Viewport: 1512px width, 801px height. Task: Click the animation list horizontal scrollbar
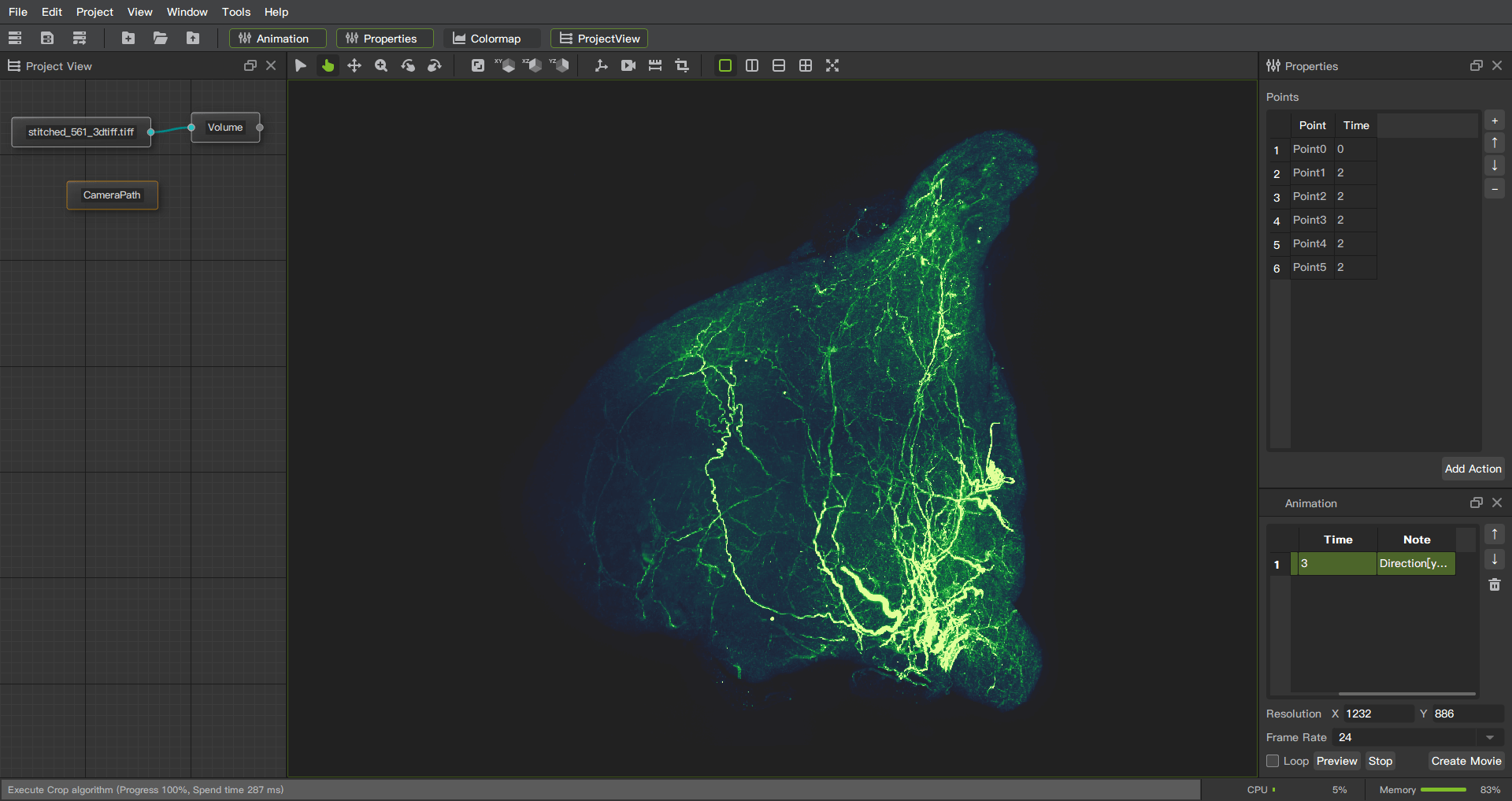pyautogui.click(x=1406, y=694)
